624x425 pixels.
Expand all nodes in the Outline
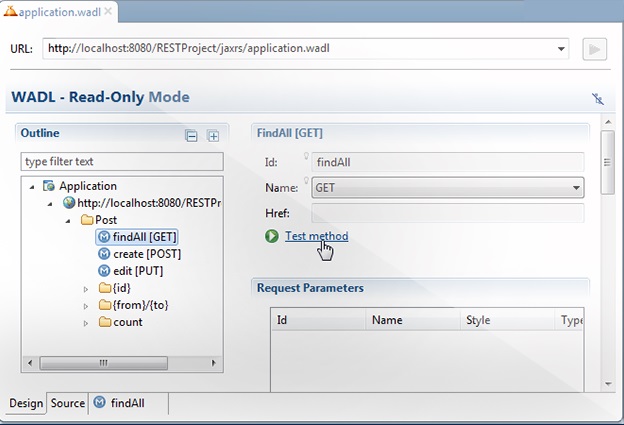(213, 135)
